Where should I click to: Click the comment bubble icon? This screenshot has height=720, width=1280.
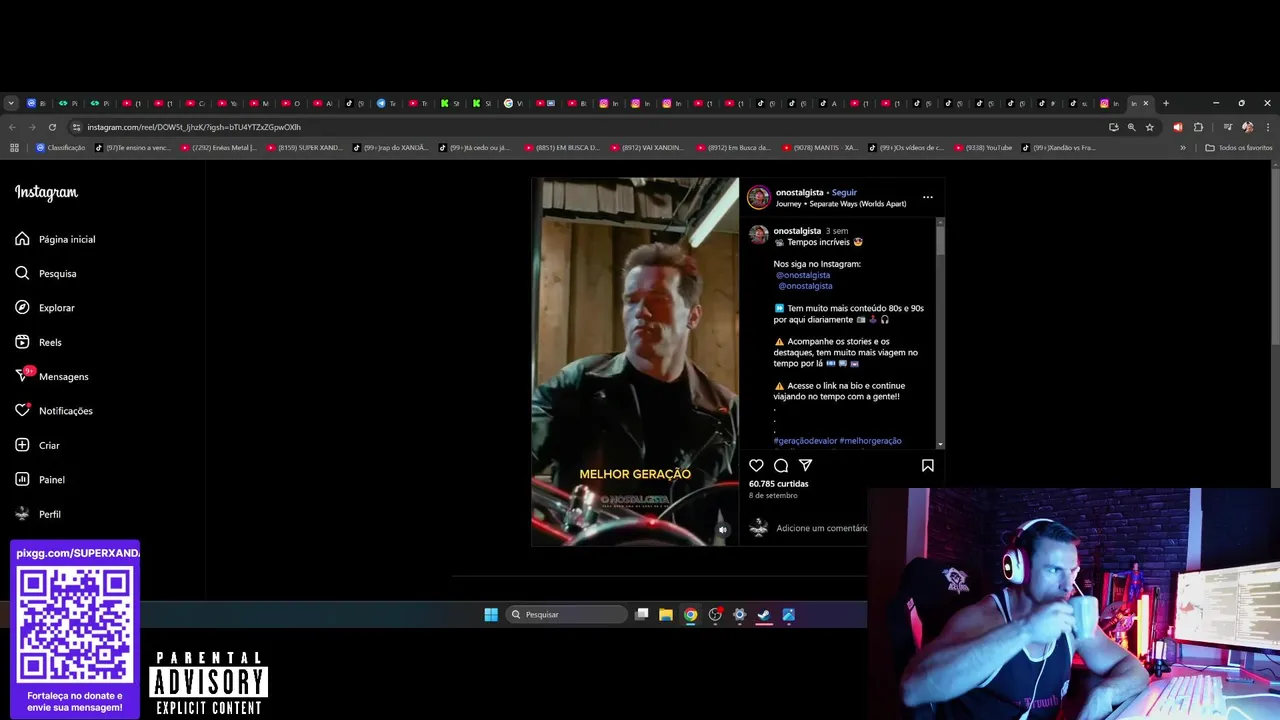point(781,465)
